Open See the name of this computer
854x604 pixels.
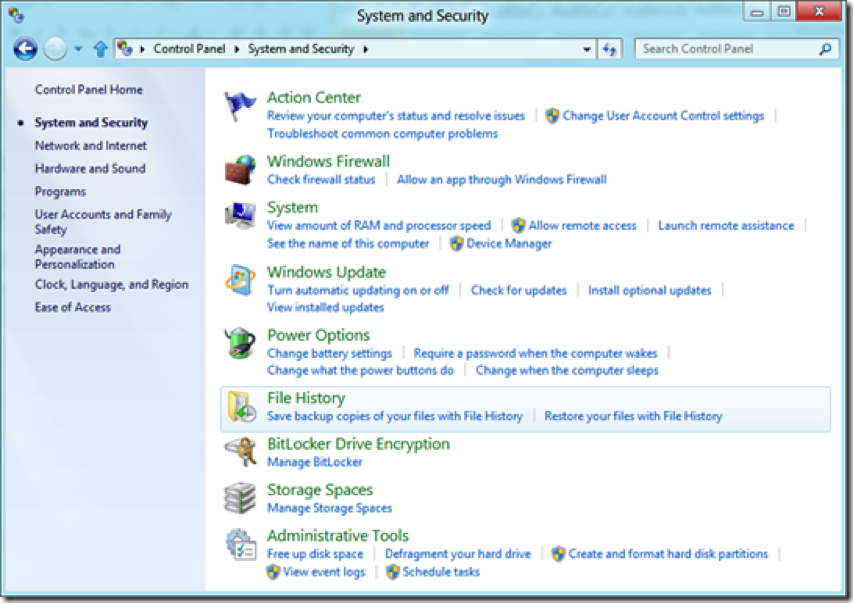[x=348, y=243]
